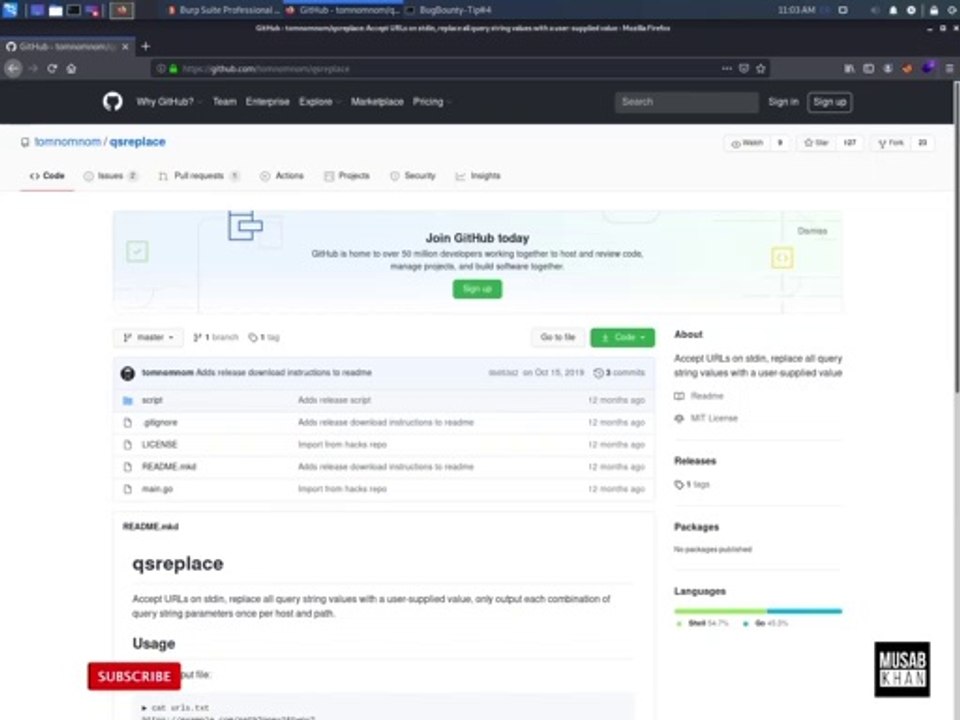
Task: Open the main.go file
Action: (x=157, y=489)
